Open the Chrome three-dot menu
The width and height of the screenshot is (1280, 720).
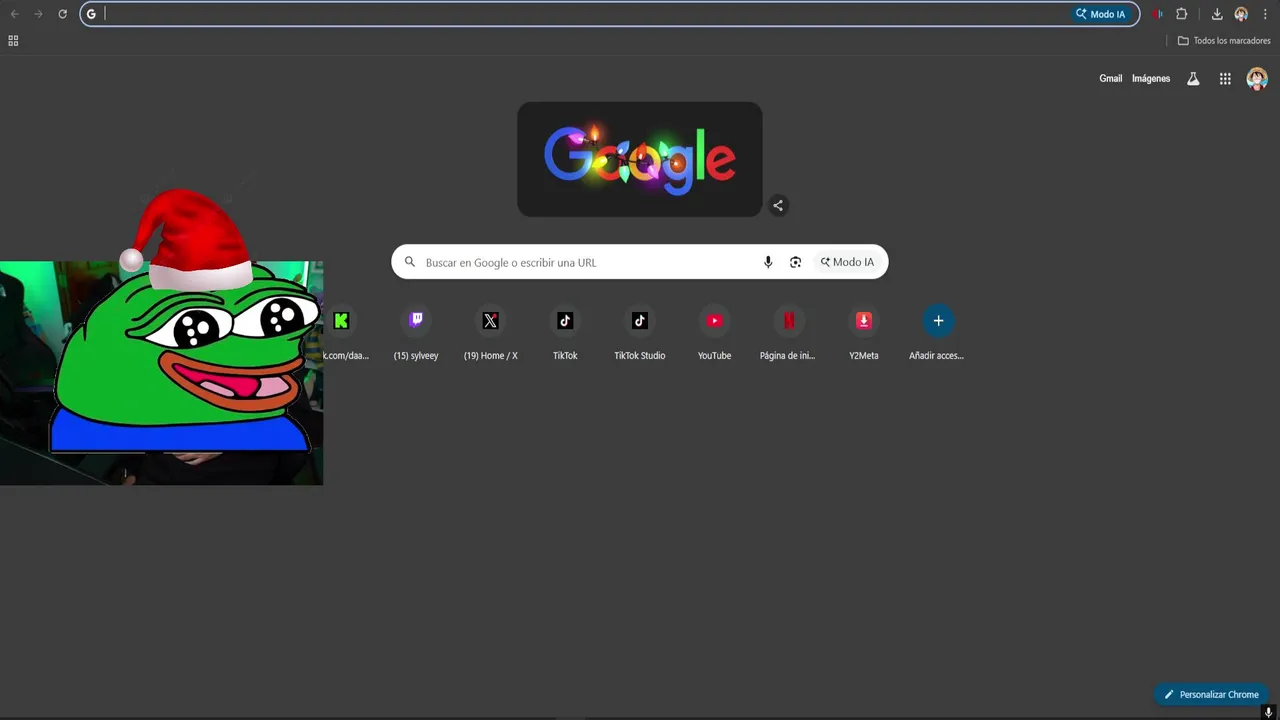point(1265,14)
